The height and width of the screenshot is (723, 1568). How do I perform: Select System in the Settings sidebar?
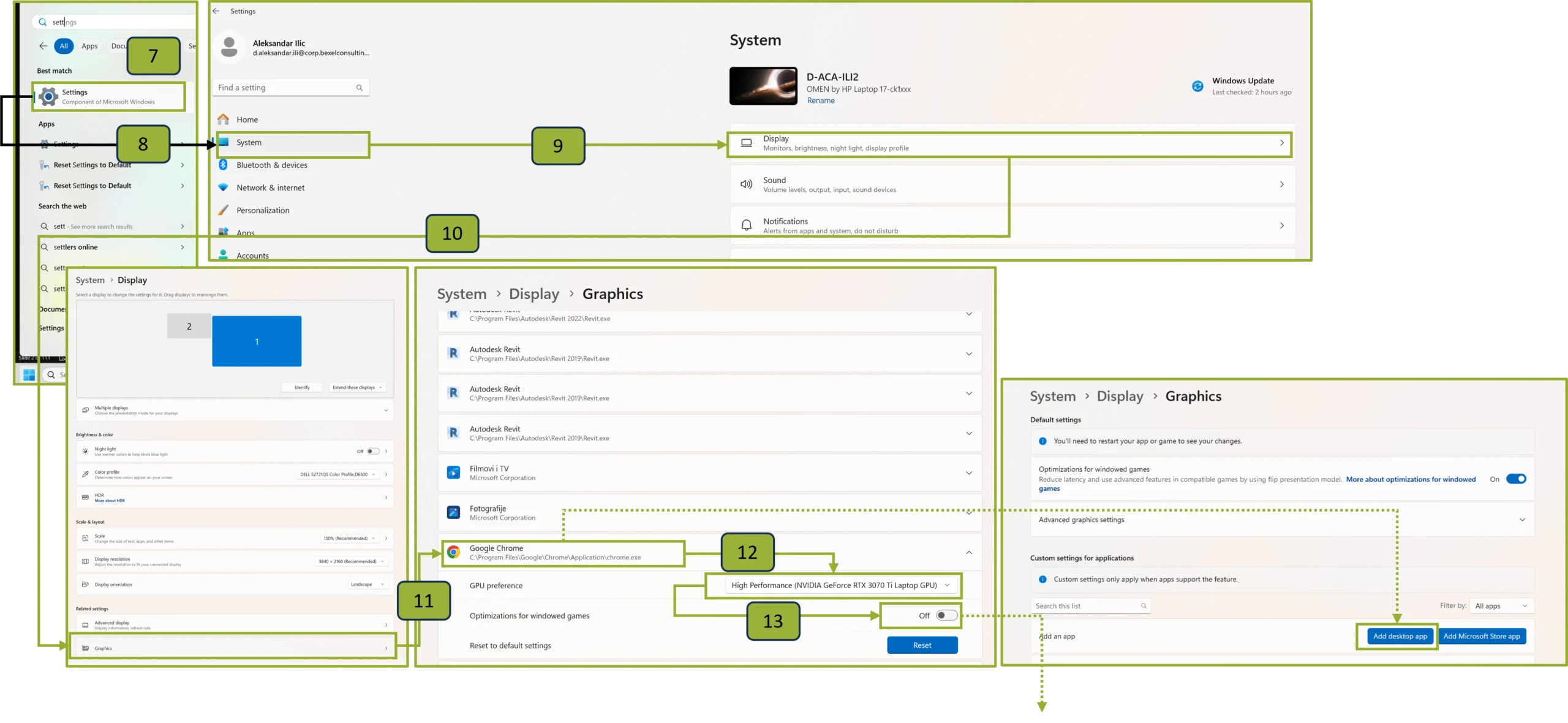pos(293,143)
